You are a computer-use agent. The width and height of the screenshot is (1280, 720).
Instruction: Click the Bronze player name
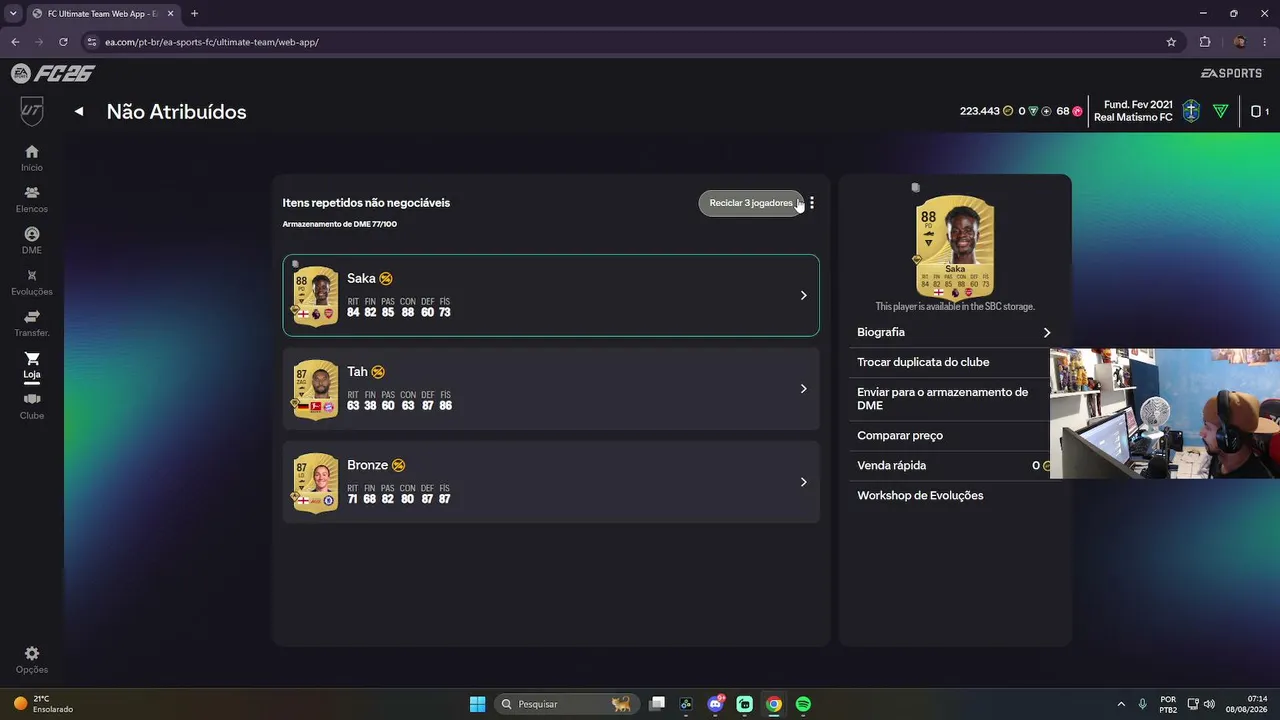(367, 465)
